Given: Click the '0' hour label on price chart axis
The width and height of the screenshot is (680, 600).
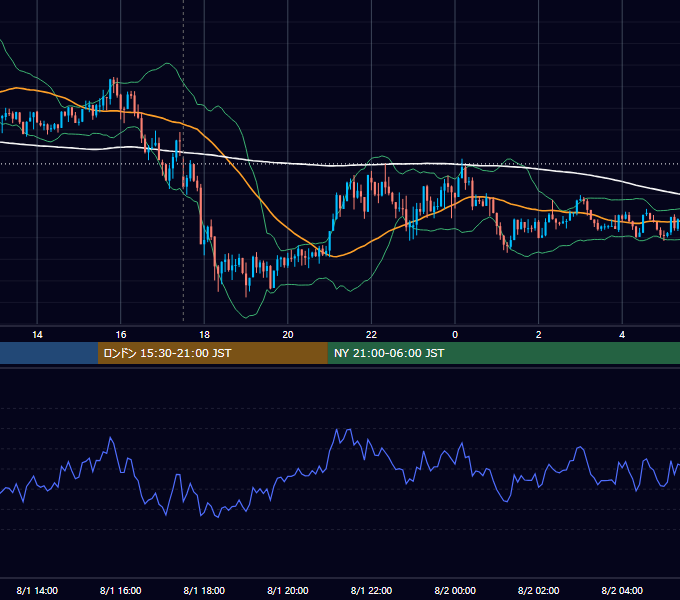Looking at the screenshot, I should [455, 335].
